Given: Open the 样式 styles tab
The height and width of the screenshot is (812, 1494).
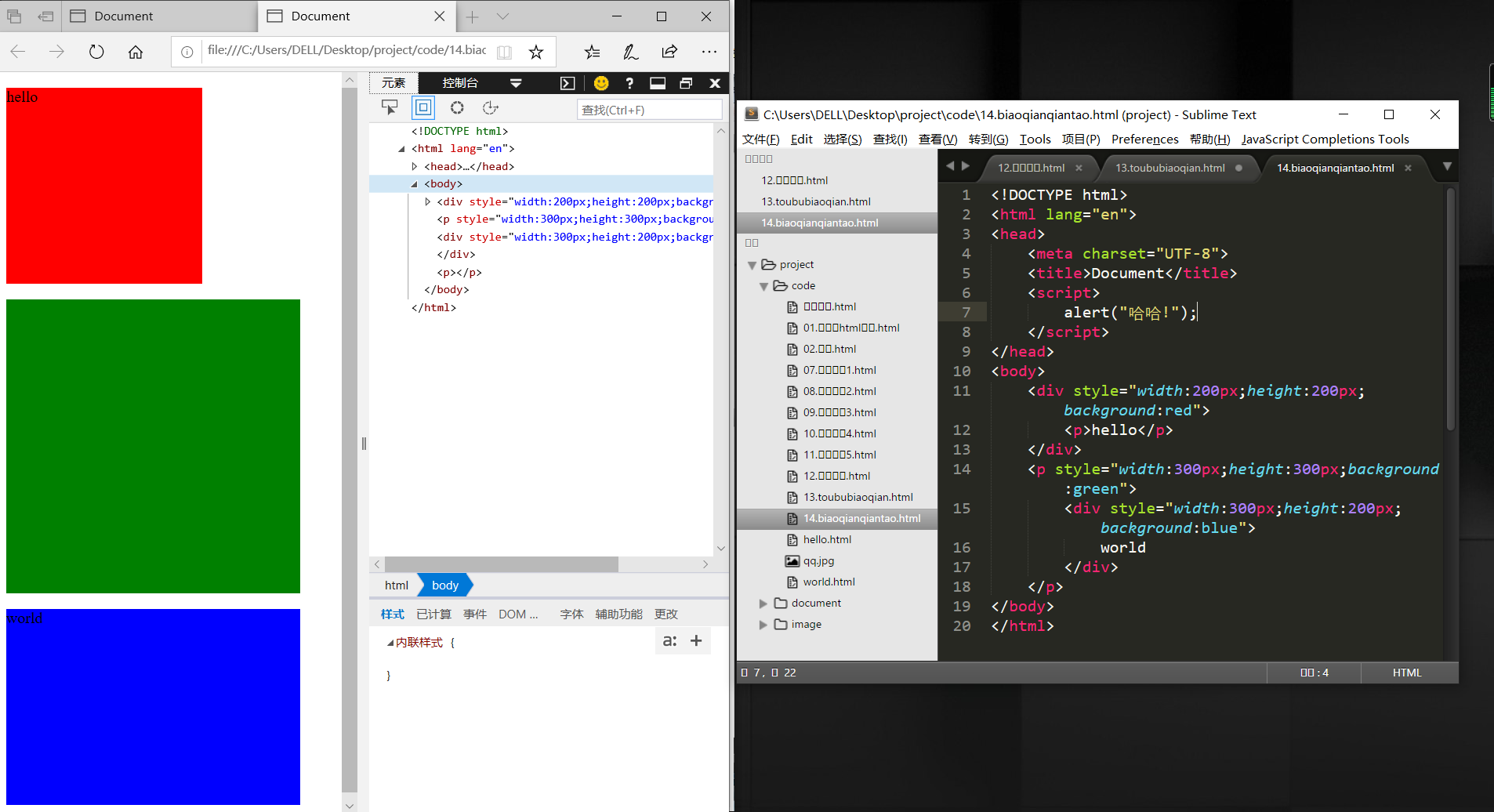Looking at the screenshot, I should [393, 614].
